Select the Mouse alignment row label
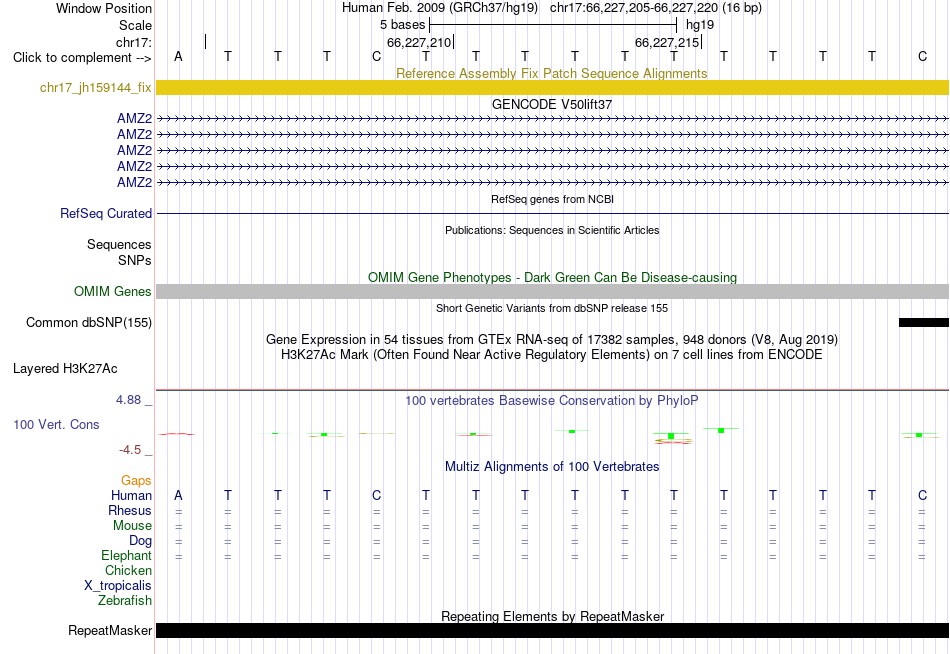 132,526
